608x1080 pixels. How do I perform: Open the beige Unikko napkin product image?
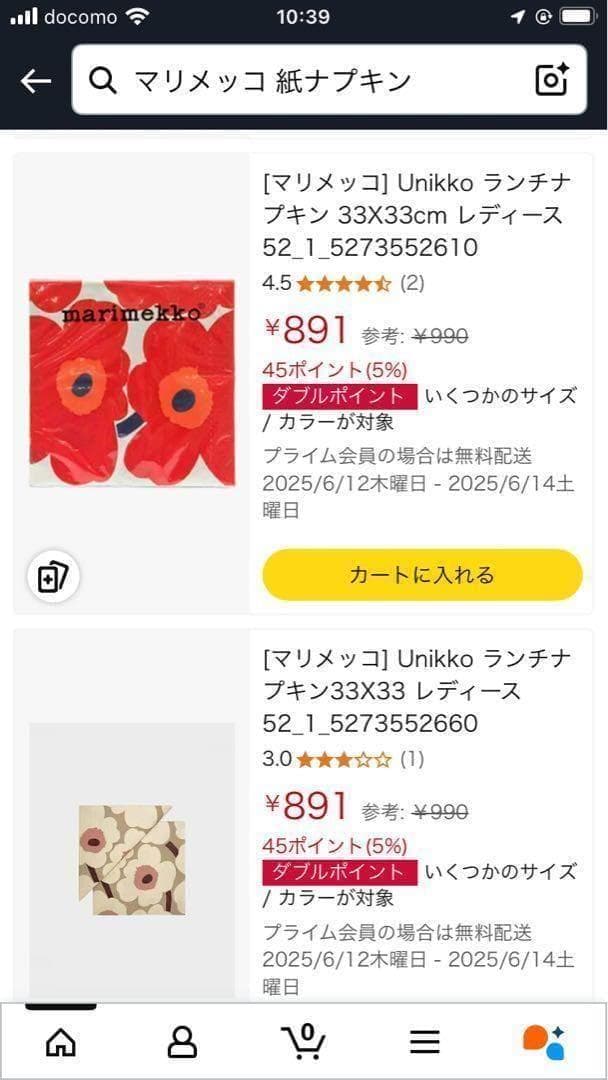(132, 860)
